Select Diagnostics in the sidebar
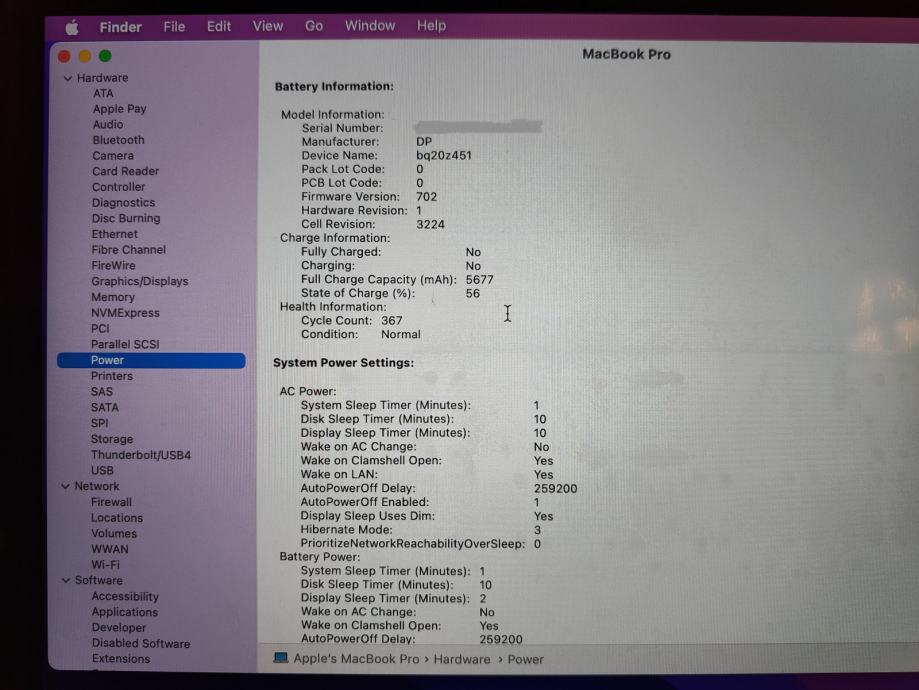Image resolution: width=919 pixels, height=690 pixels. coord(124,203)
